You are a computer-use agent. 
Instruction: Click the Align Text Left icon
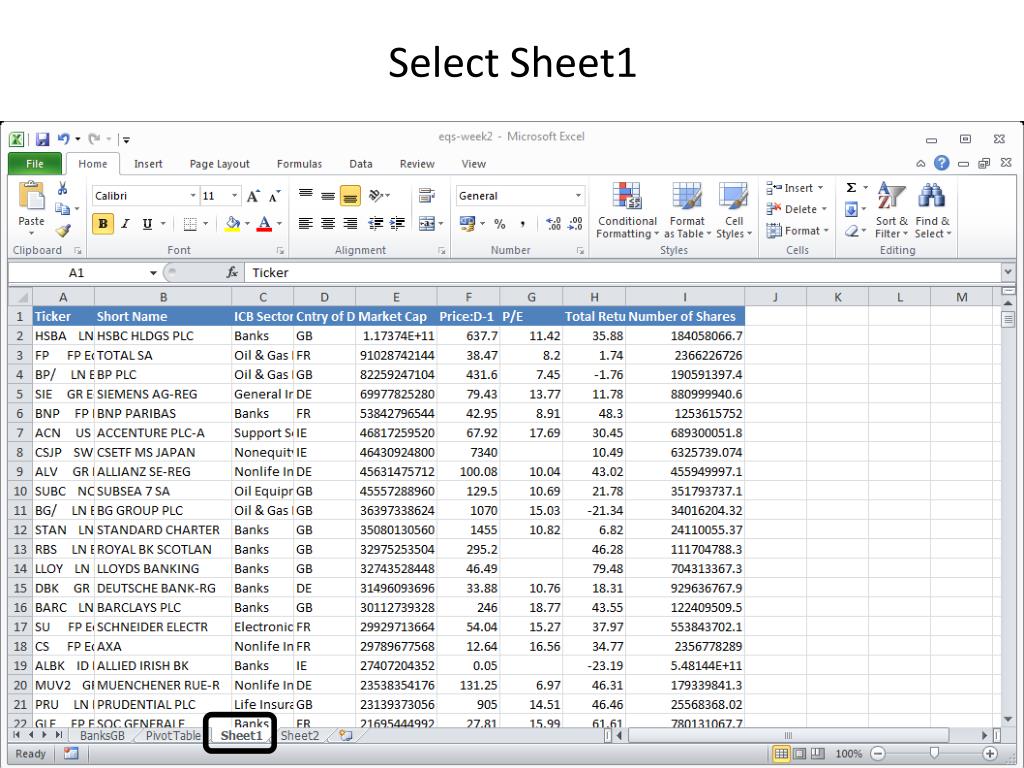(x=305, y=224)
